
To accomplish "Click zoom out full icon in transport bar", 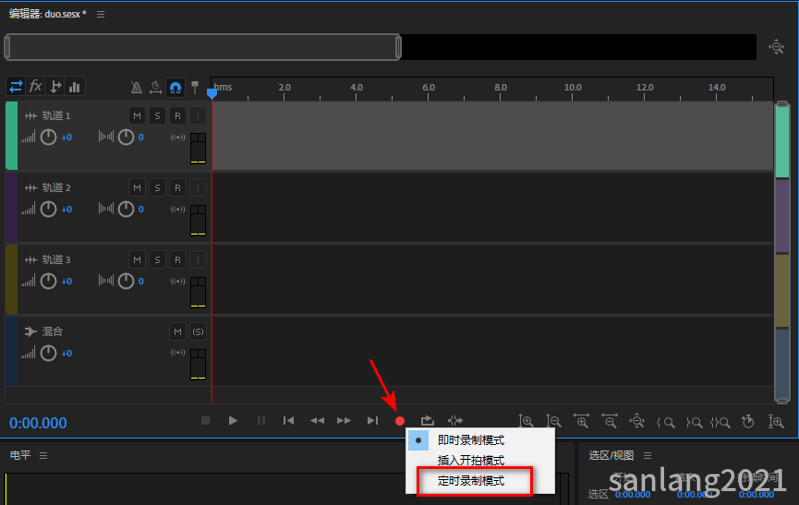I will click(x=637, y=421).
